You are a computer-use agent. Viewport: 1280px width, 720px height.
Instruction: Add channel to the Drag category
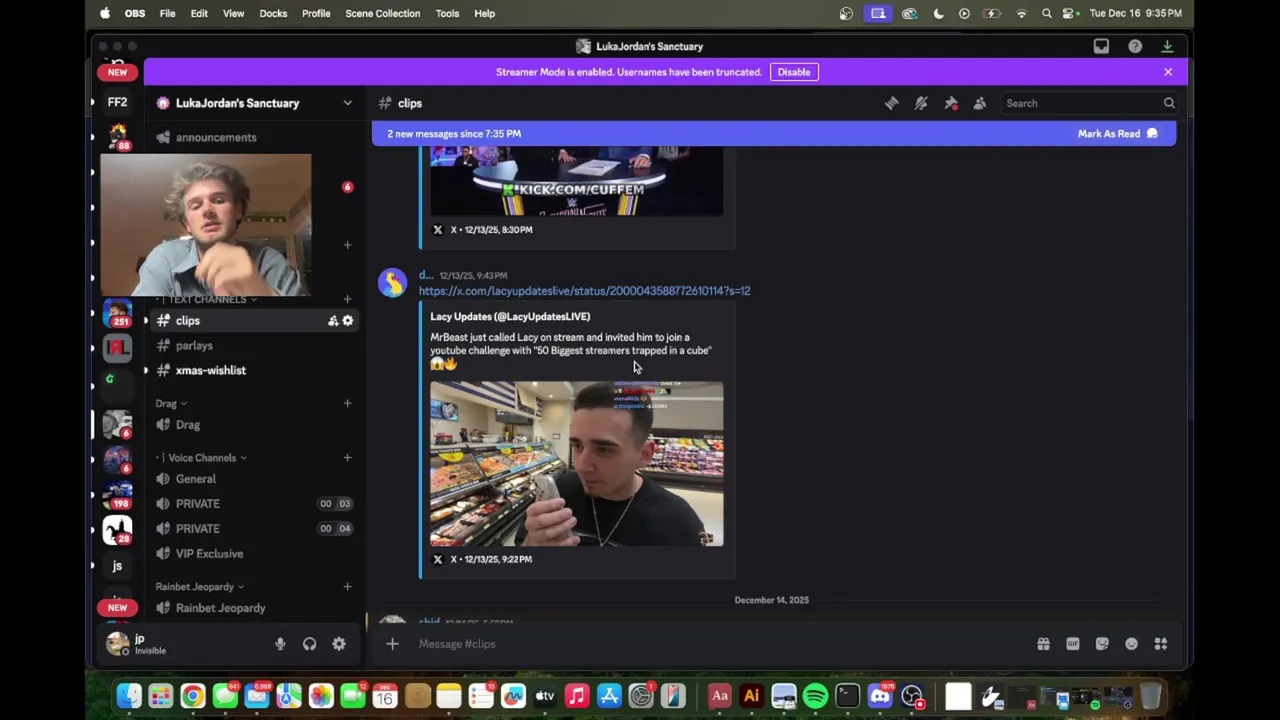tap(347, 403)
